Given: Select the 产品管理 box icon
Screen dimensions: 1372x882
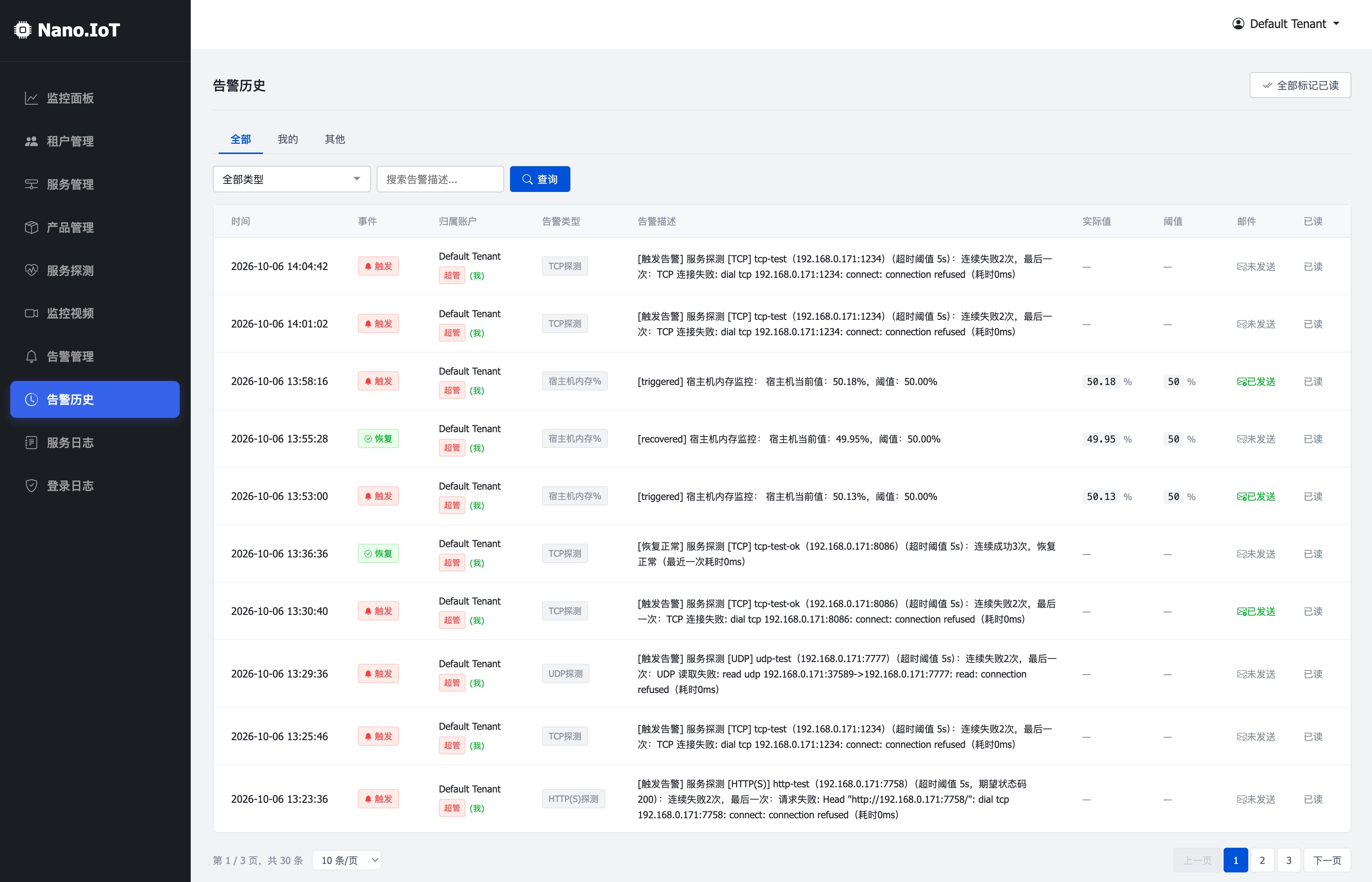Looking at the screenshot, I should click(x=31, y=227).
